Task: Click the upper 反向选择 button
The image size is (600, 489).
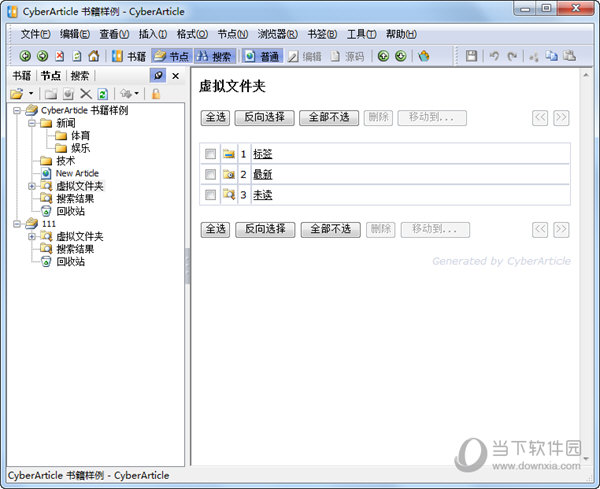Action: pos(264,118)
